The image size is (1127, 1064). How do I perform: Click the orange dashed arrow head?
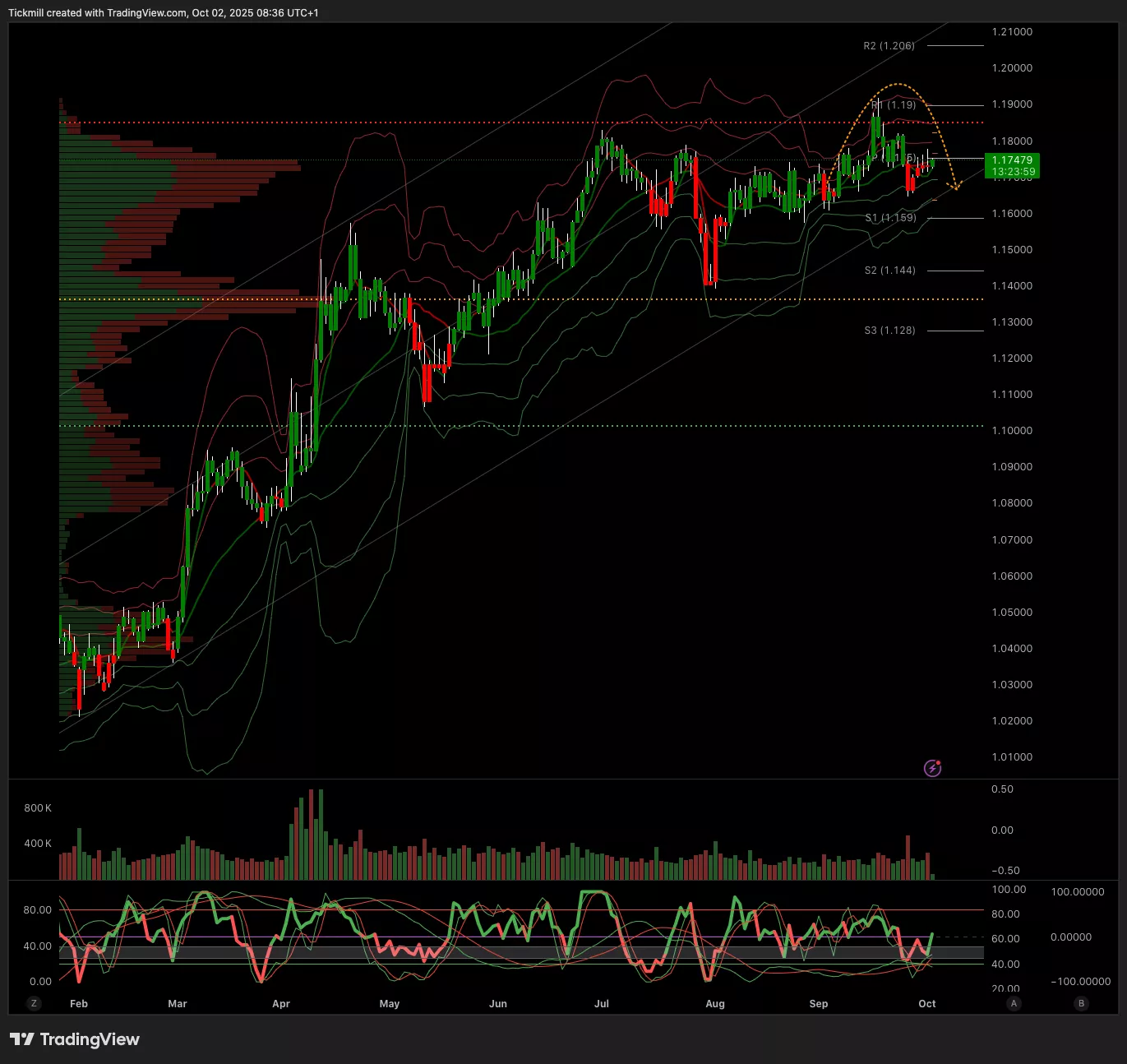click(x=957, y=187)
